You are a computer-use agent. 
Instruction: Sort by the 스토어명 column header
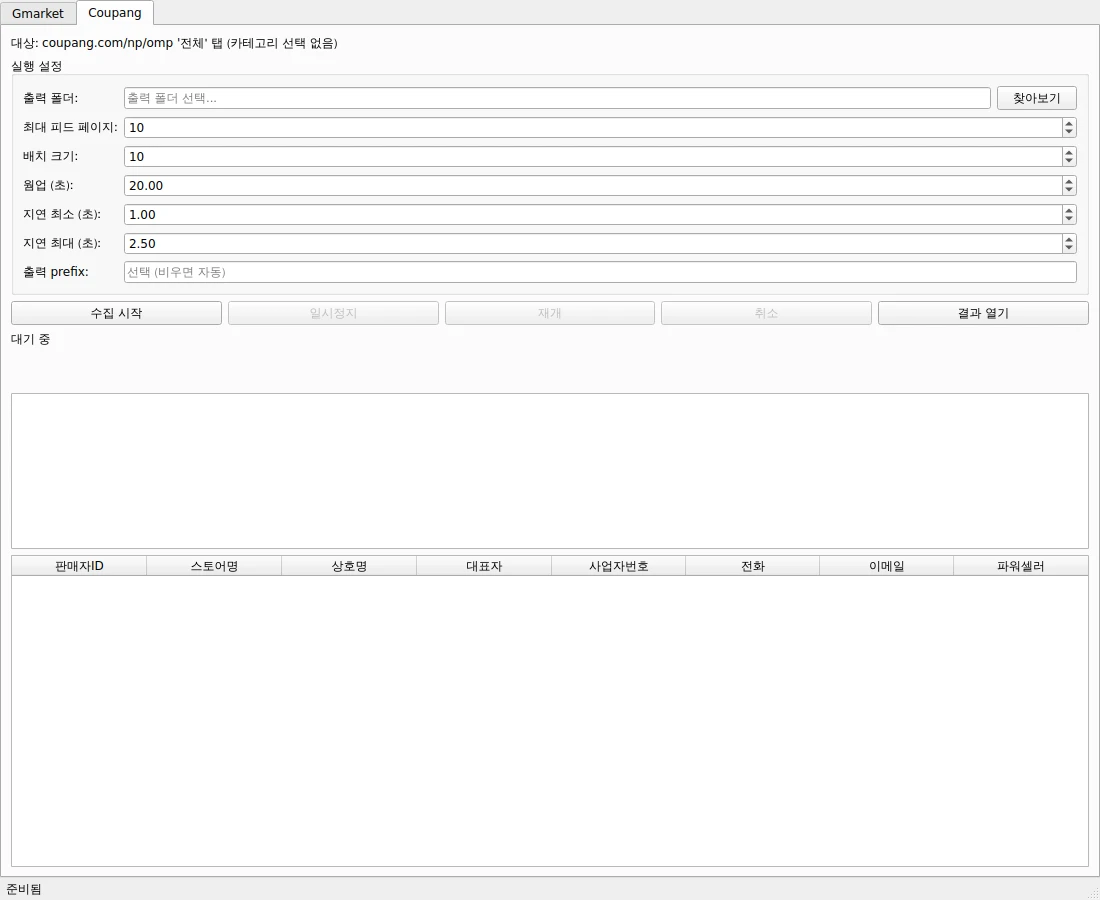coord(214,566)
